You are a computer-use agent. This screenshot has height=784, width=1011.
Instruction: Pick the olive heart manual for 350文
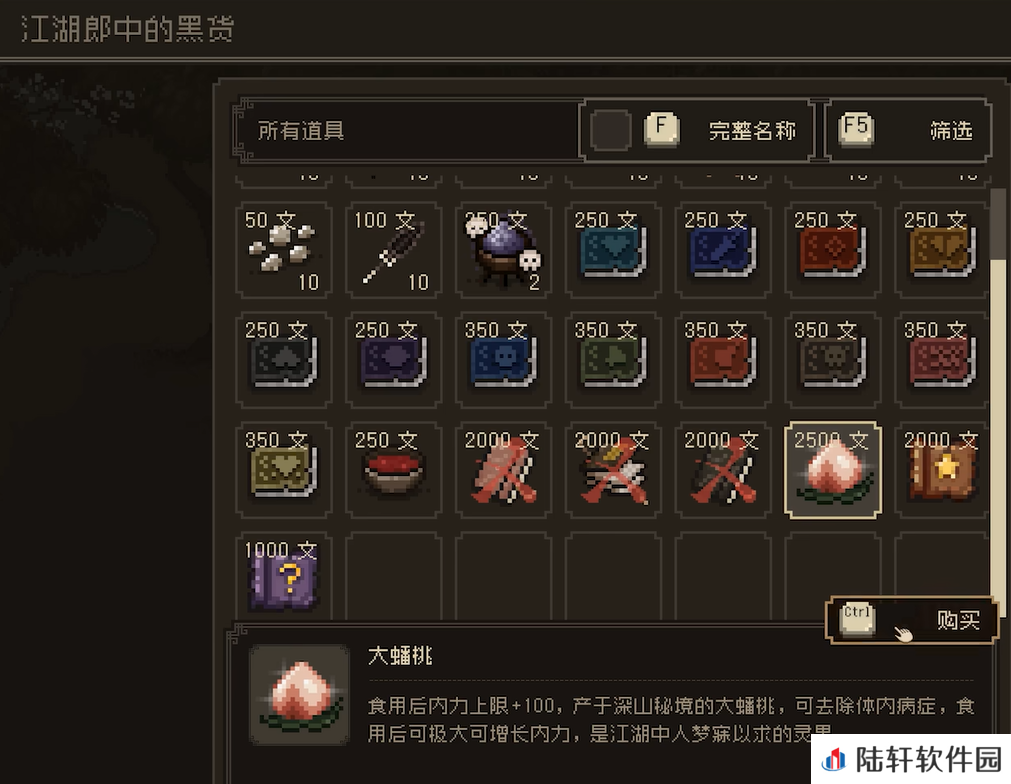(x=284, y=470)
